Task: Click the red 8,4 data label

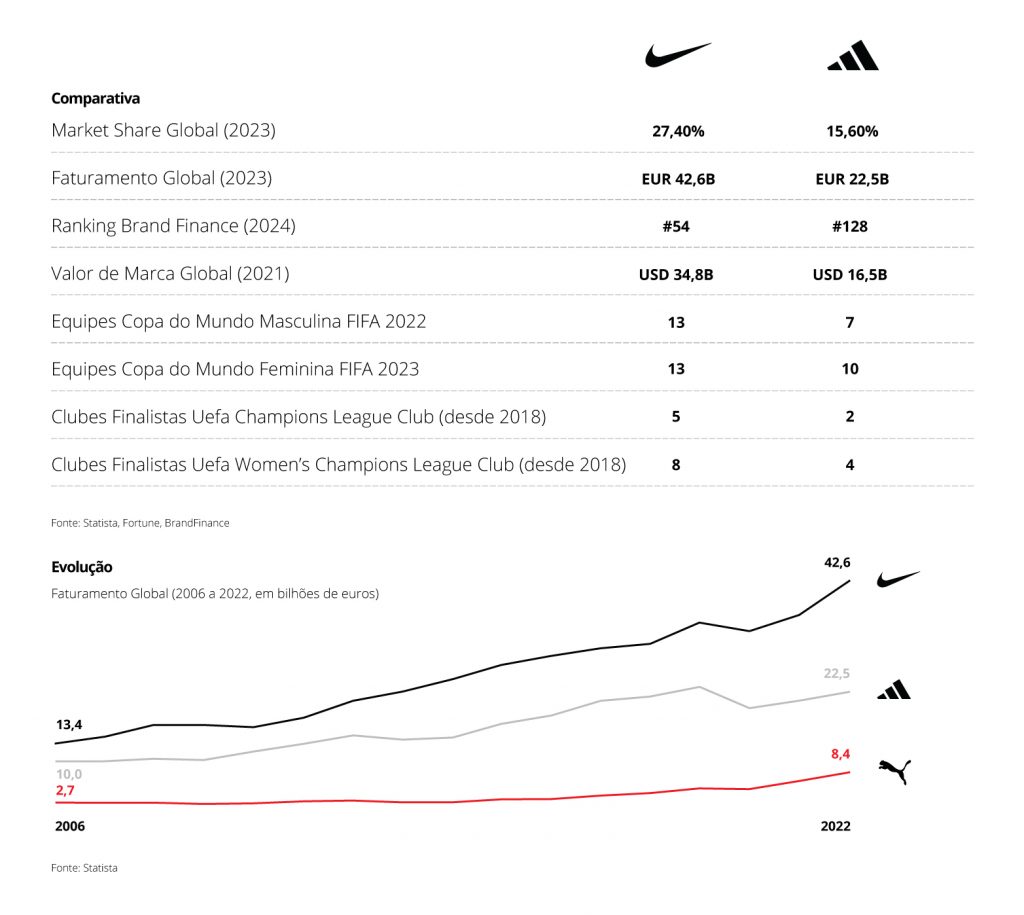Action: point(839,754)
